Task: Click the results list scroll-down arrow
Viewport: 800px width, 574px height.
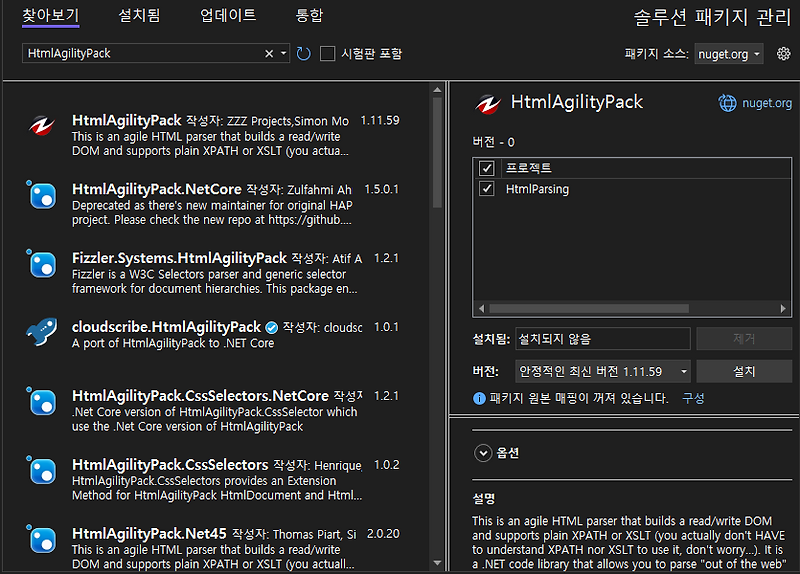Action: point(437,563)
